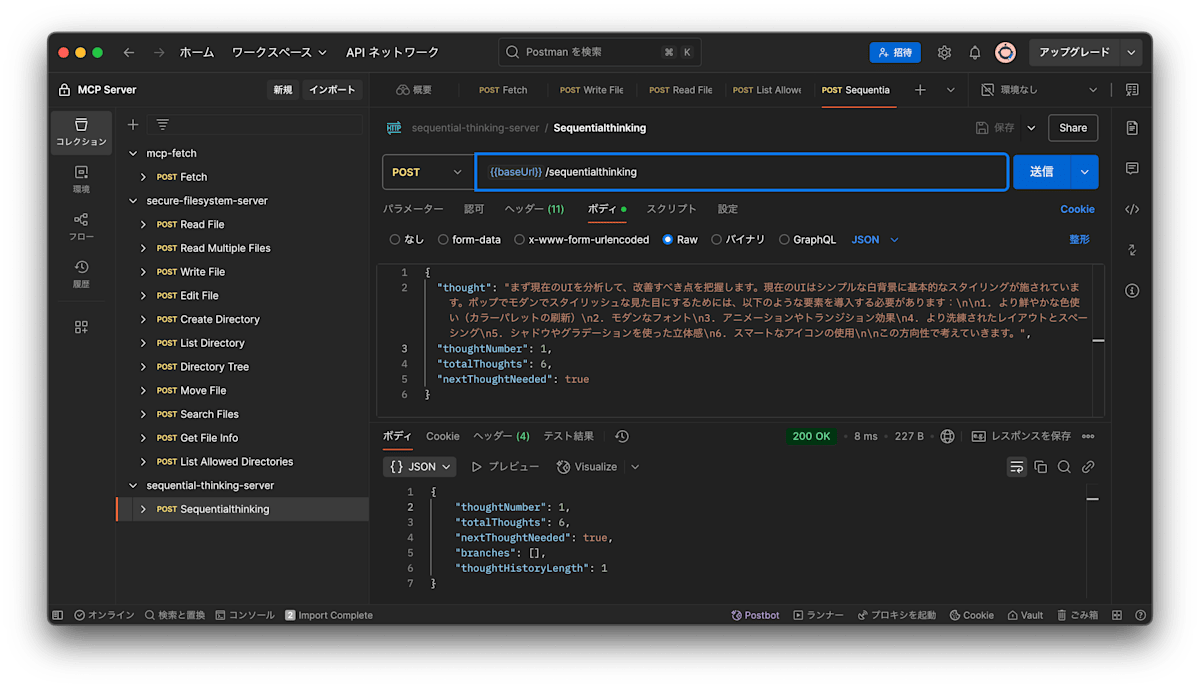Open the code snippet icon in right sidebar

pos(1132,209)
